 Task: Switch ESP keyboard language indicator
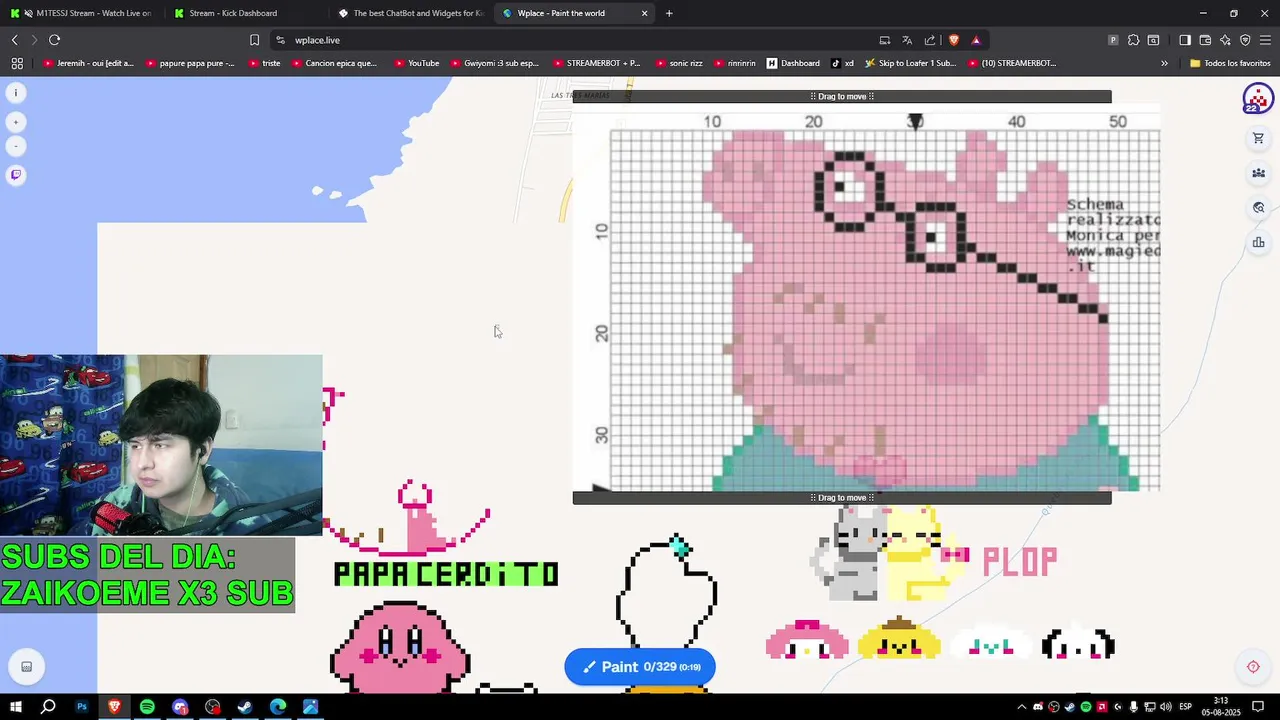click(1186, 707)
